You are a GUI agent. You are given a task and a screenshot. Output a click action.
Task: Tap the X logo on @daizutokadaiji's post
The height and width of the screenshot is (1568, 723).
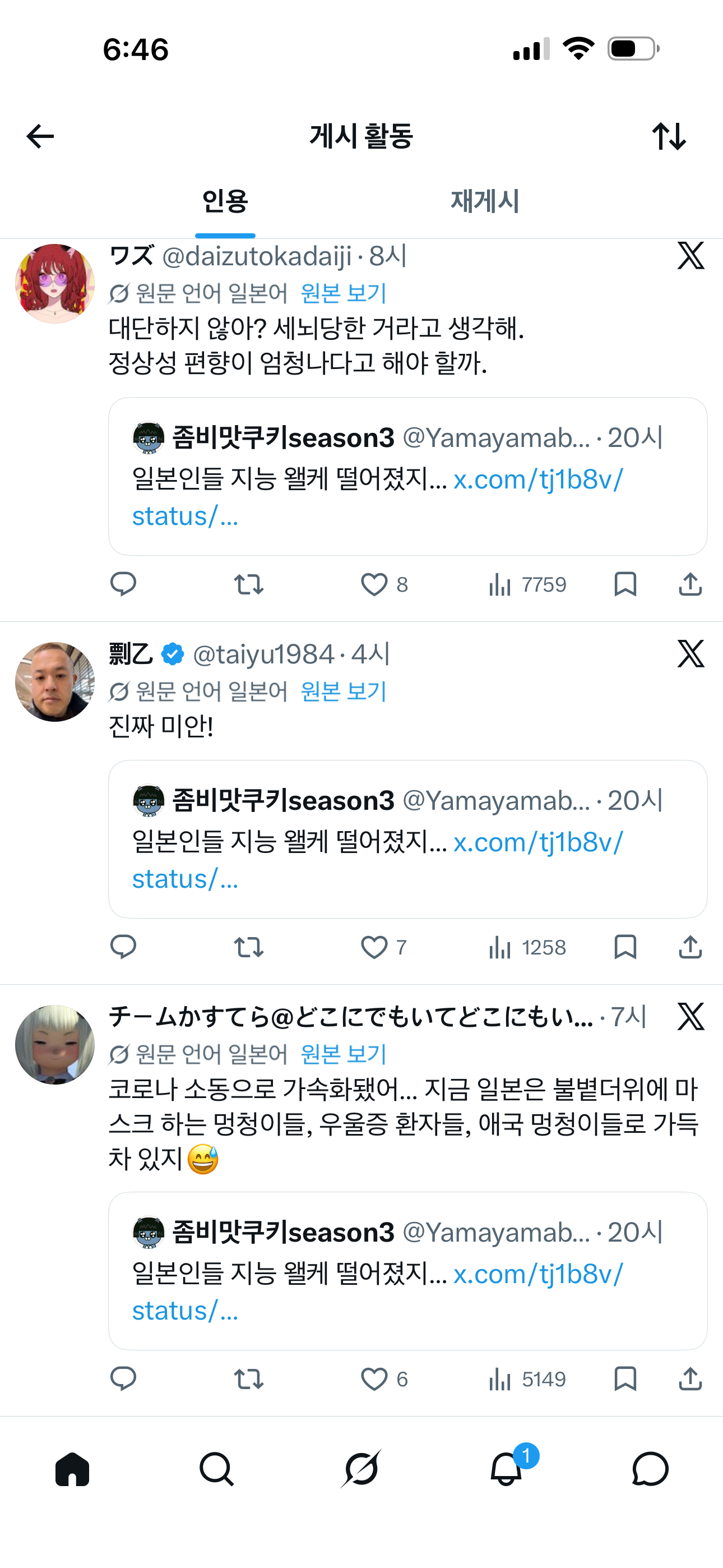pos(690,256)
